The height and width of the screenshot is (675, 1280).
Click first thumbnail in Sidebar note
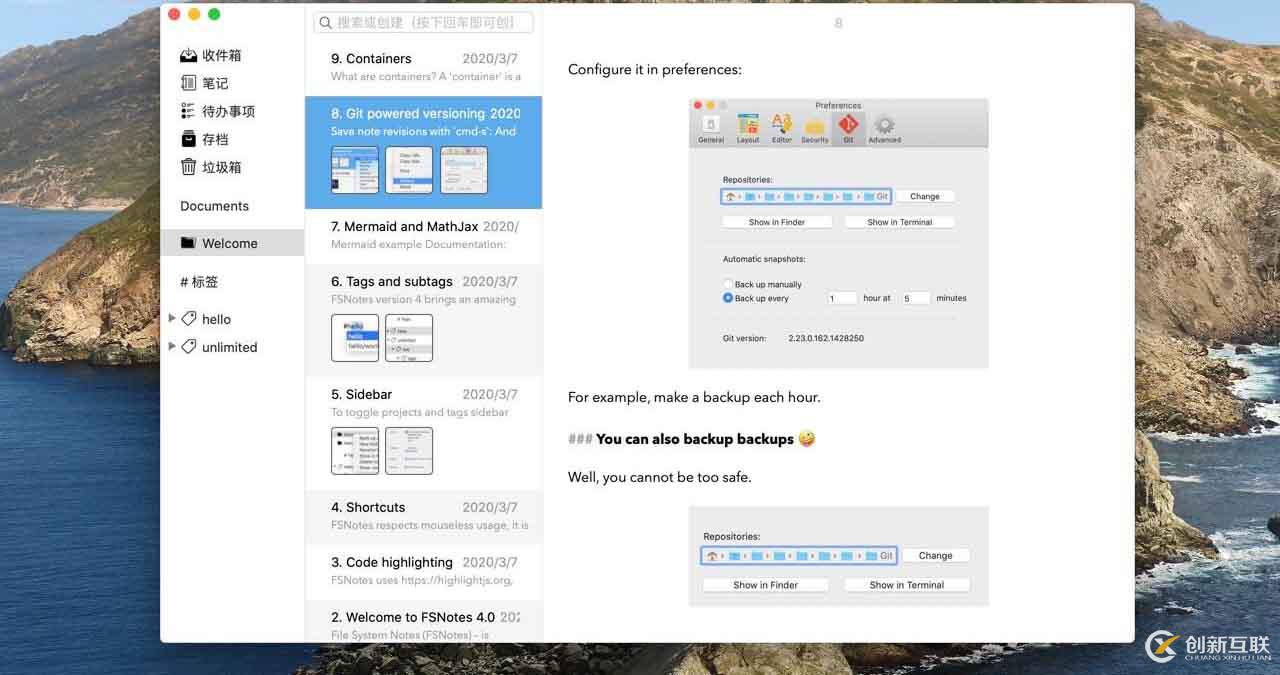[355, 451]
